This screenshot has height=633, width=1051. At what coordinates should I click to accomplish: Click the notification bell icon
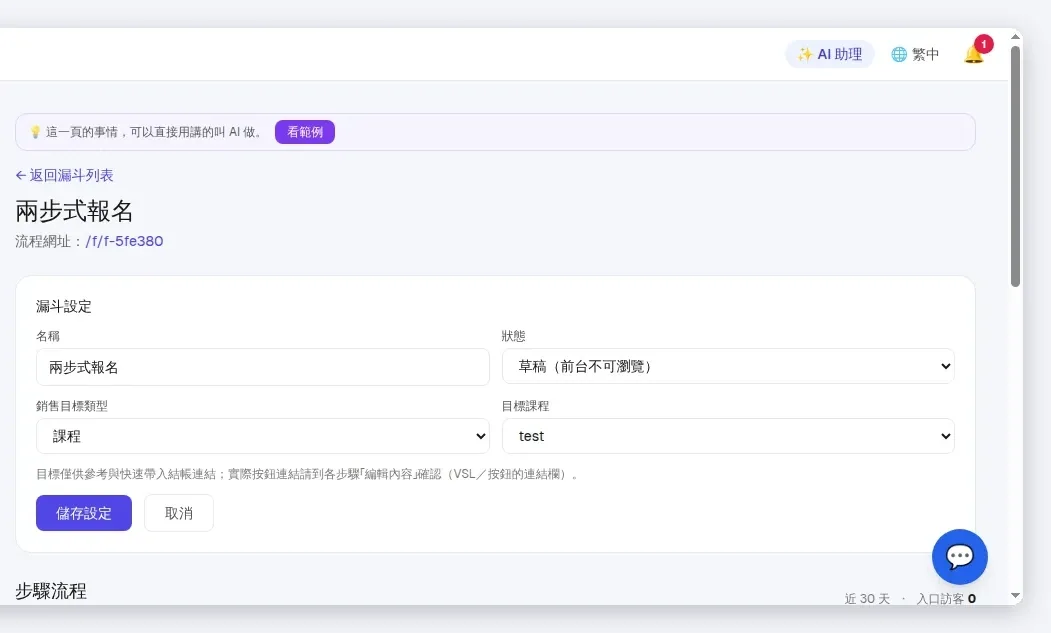click(974, 54)
